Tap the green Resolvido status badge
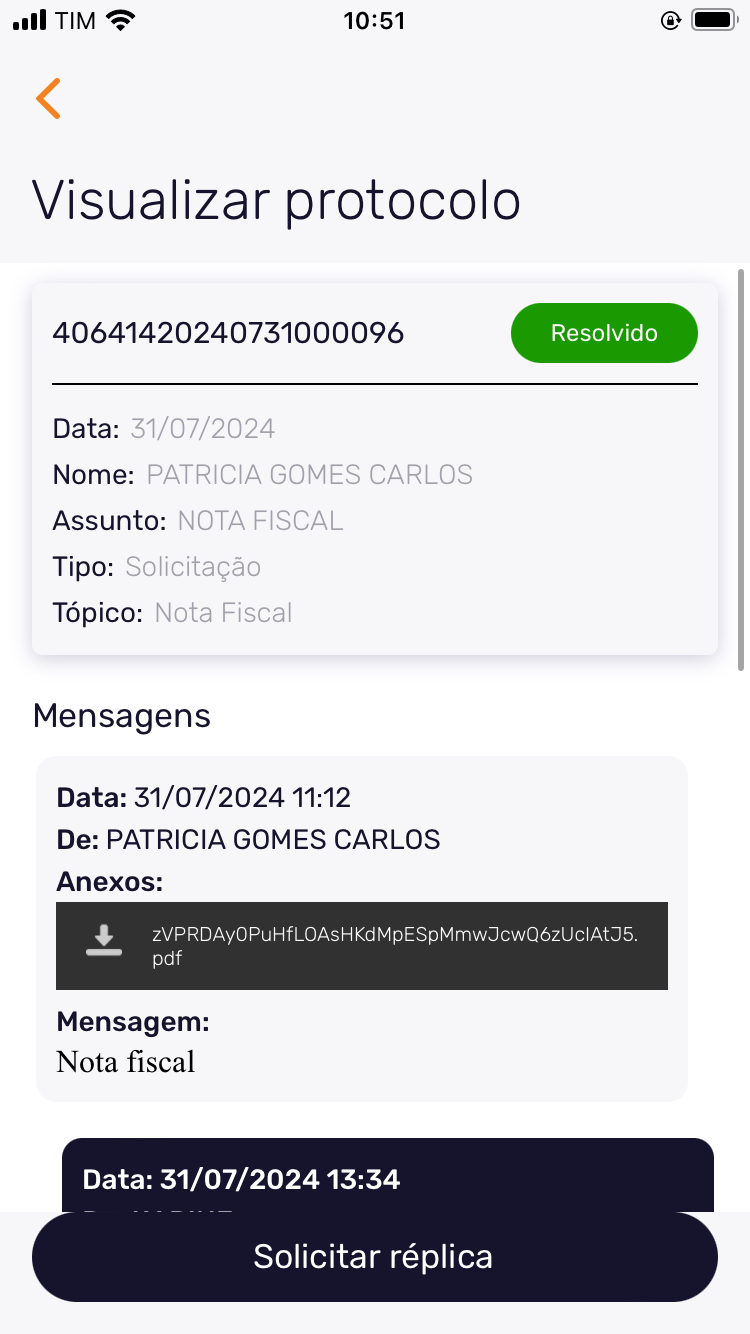This screenshot has width=750, height=1334. (x=604, y=333)
